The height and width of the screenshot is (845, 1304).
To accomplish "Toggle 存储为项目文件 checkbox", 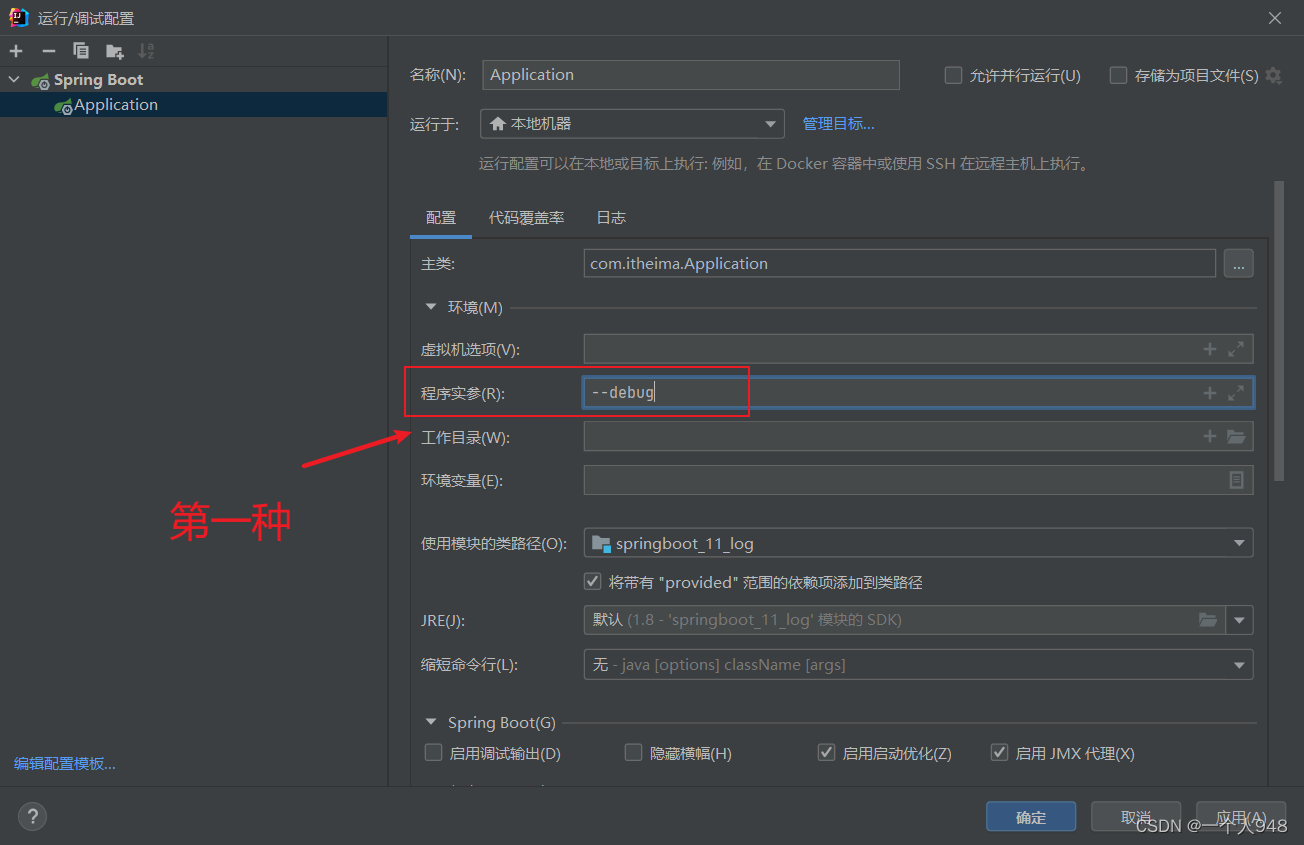I will coord(1119,75).
